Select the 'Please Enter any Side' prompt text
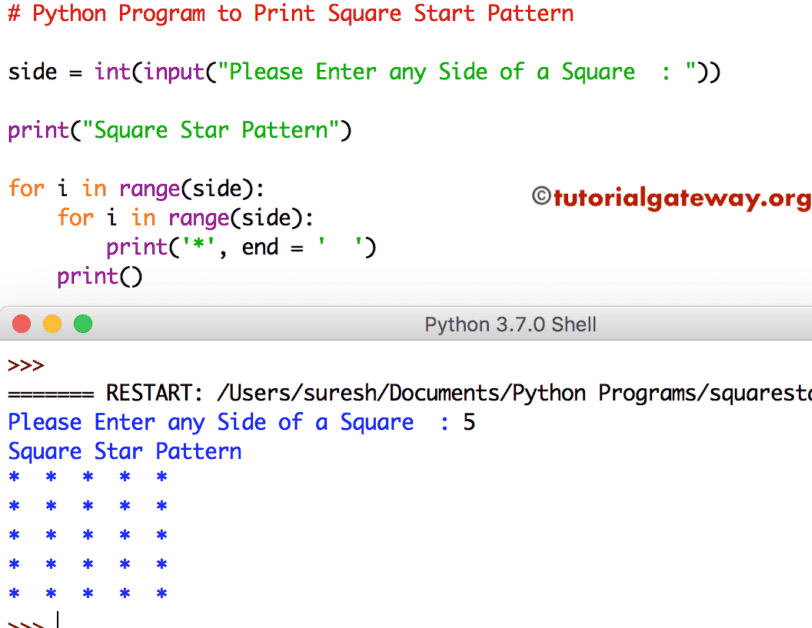The image size is (812, 628). [200, 422]
